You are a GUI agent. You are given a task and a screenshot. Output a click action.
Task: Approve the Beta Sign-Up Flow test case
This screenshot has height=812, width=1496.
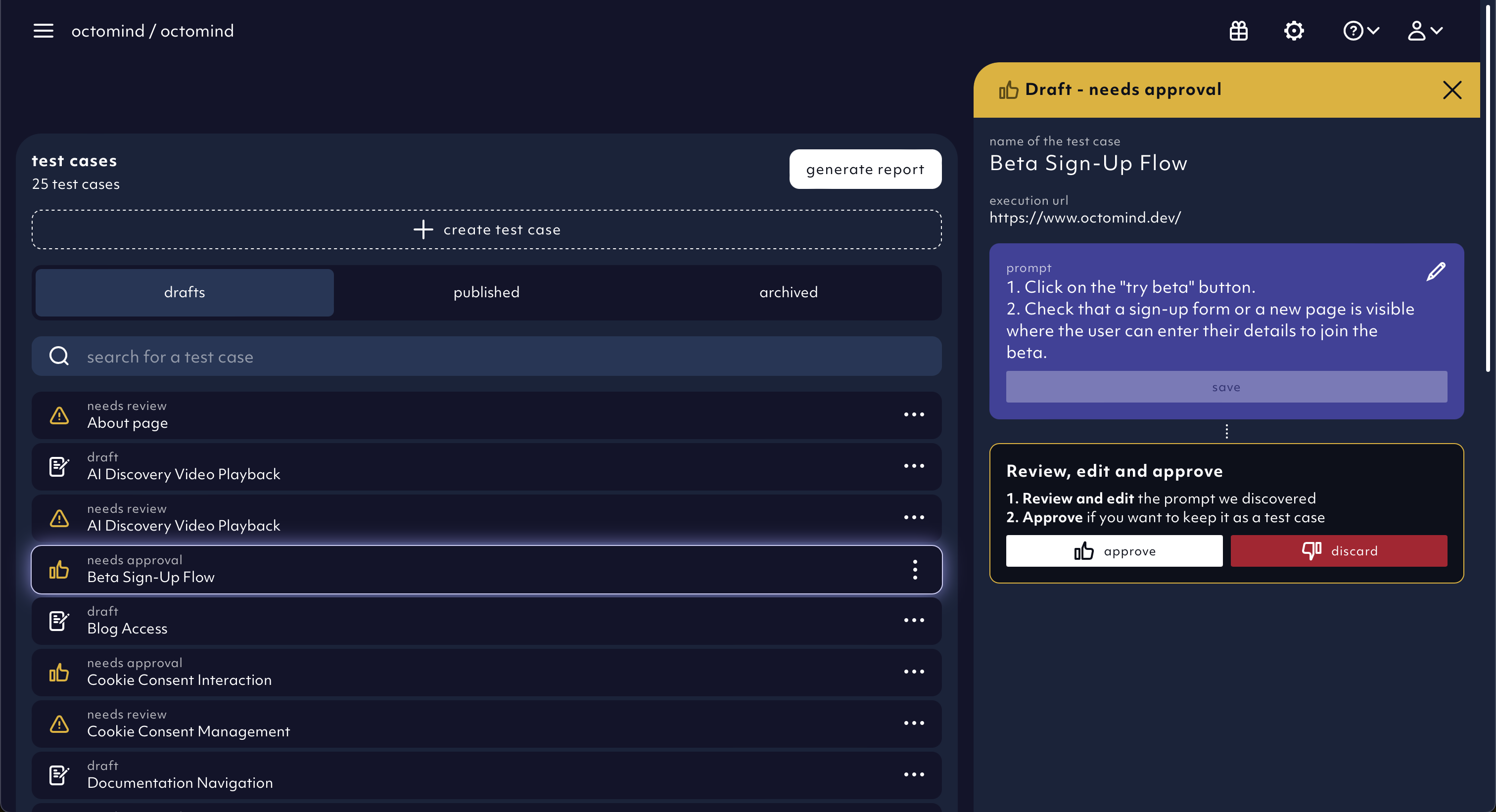[1114, 550]
